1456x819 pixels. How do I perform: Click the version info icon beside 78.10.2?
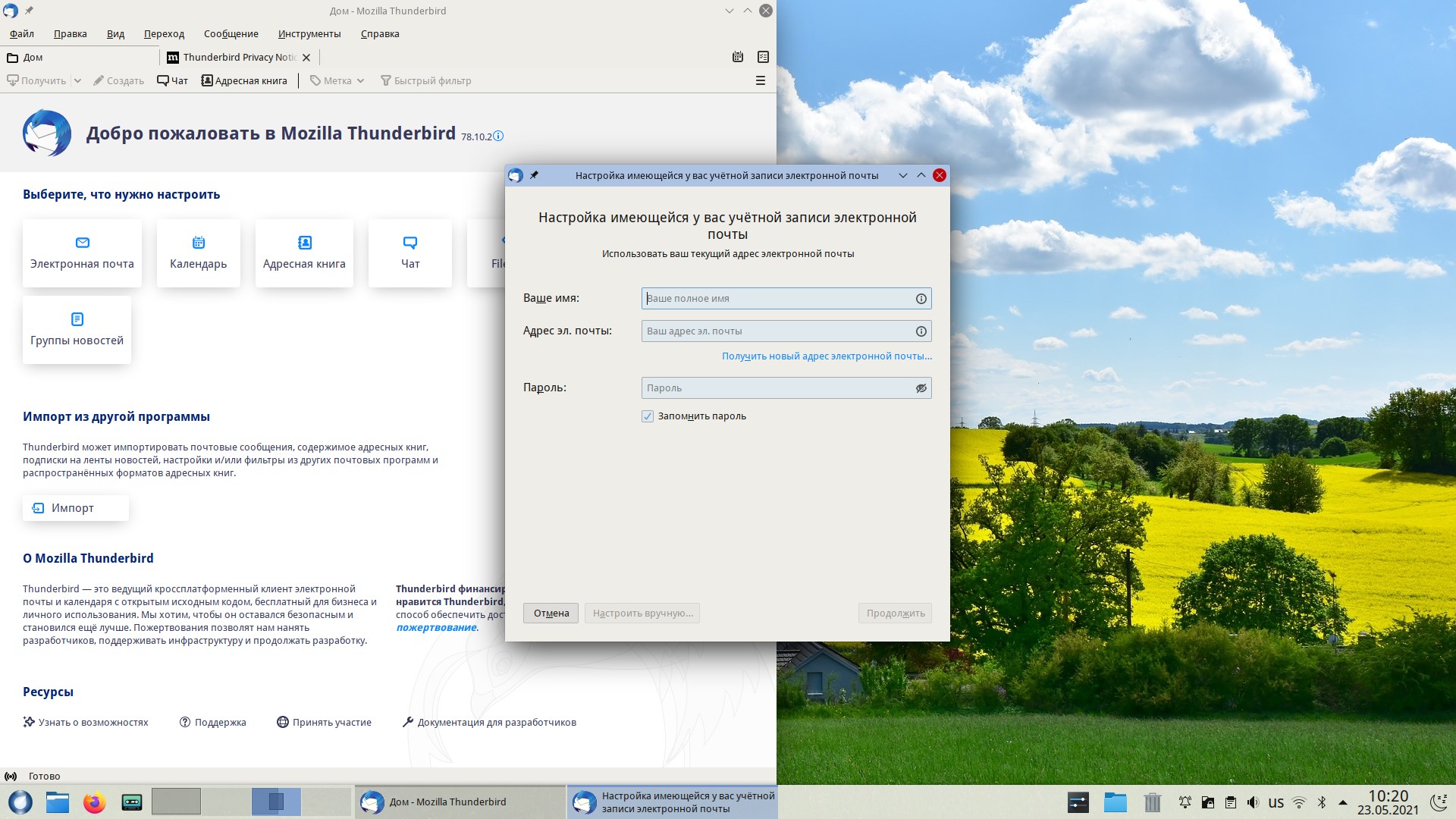498,136
